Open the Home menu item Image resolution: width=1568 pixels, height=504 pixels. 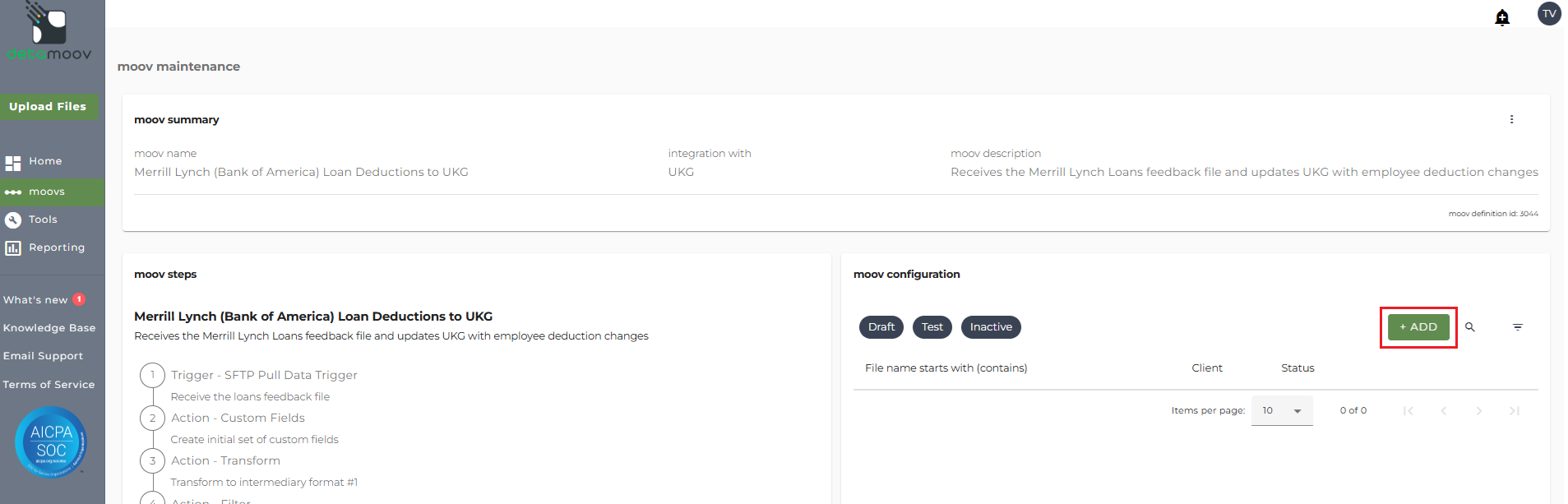[45, 161]
